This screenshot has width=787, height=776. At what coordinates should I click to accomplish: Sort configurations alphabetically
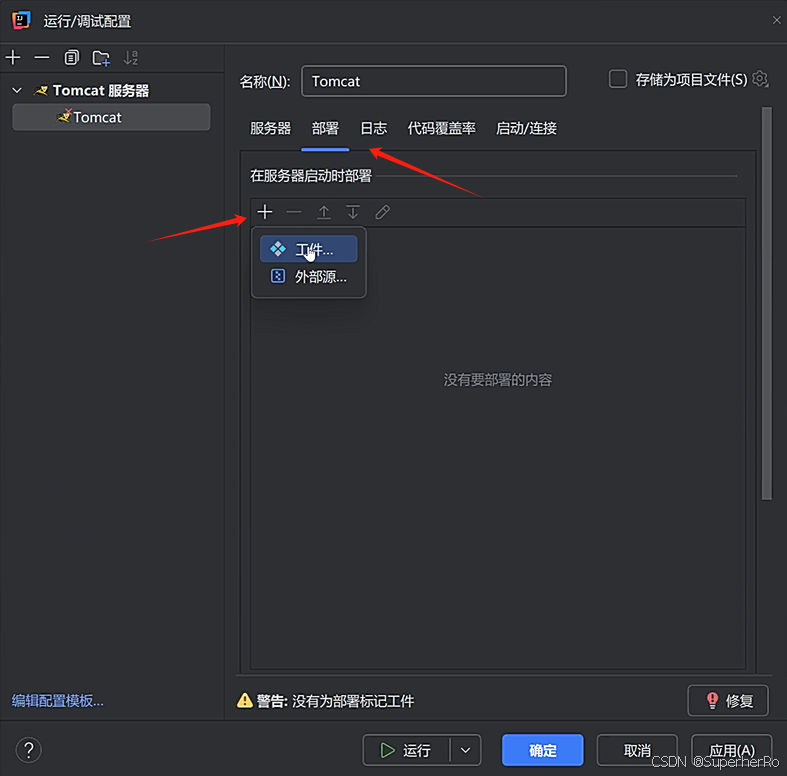130,58
